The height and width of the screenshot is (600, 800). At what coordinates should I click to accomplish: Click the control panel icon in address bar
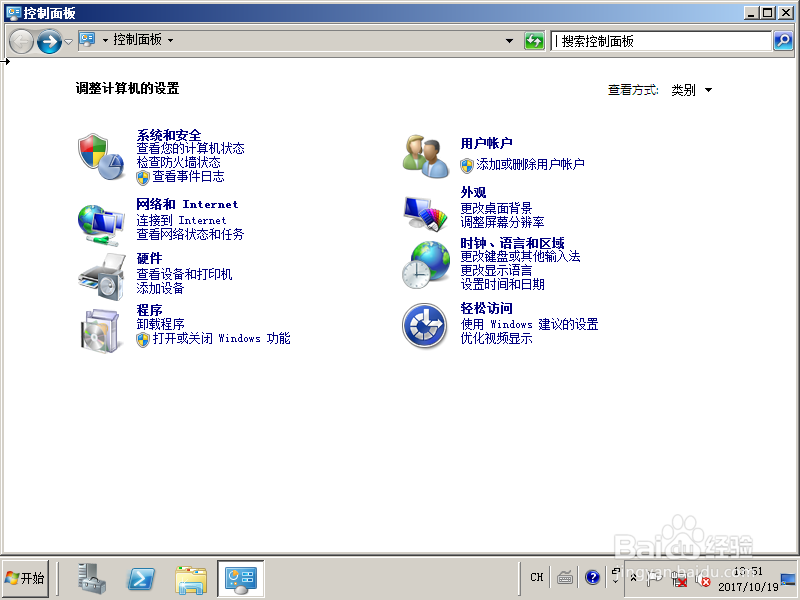(x=87, y=40)
